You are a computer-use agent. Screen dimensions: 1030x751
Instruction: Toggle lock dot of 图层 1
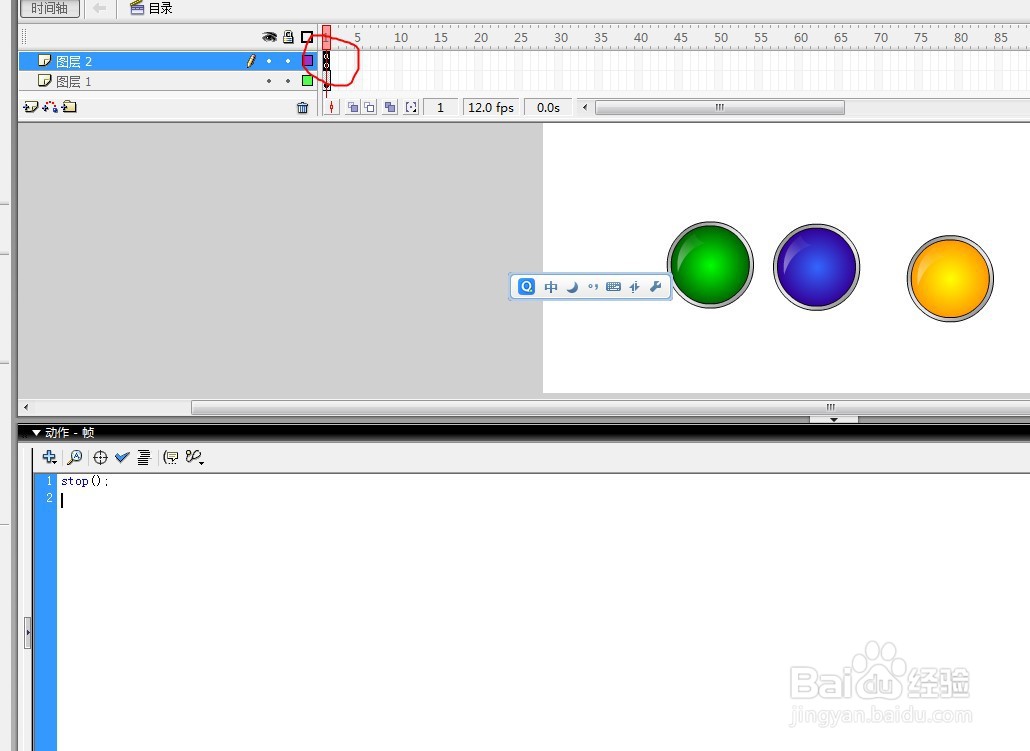tap(288, 81)
